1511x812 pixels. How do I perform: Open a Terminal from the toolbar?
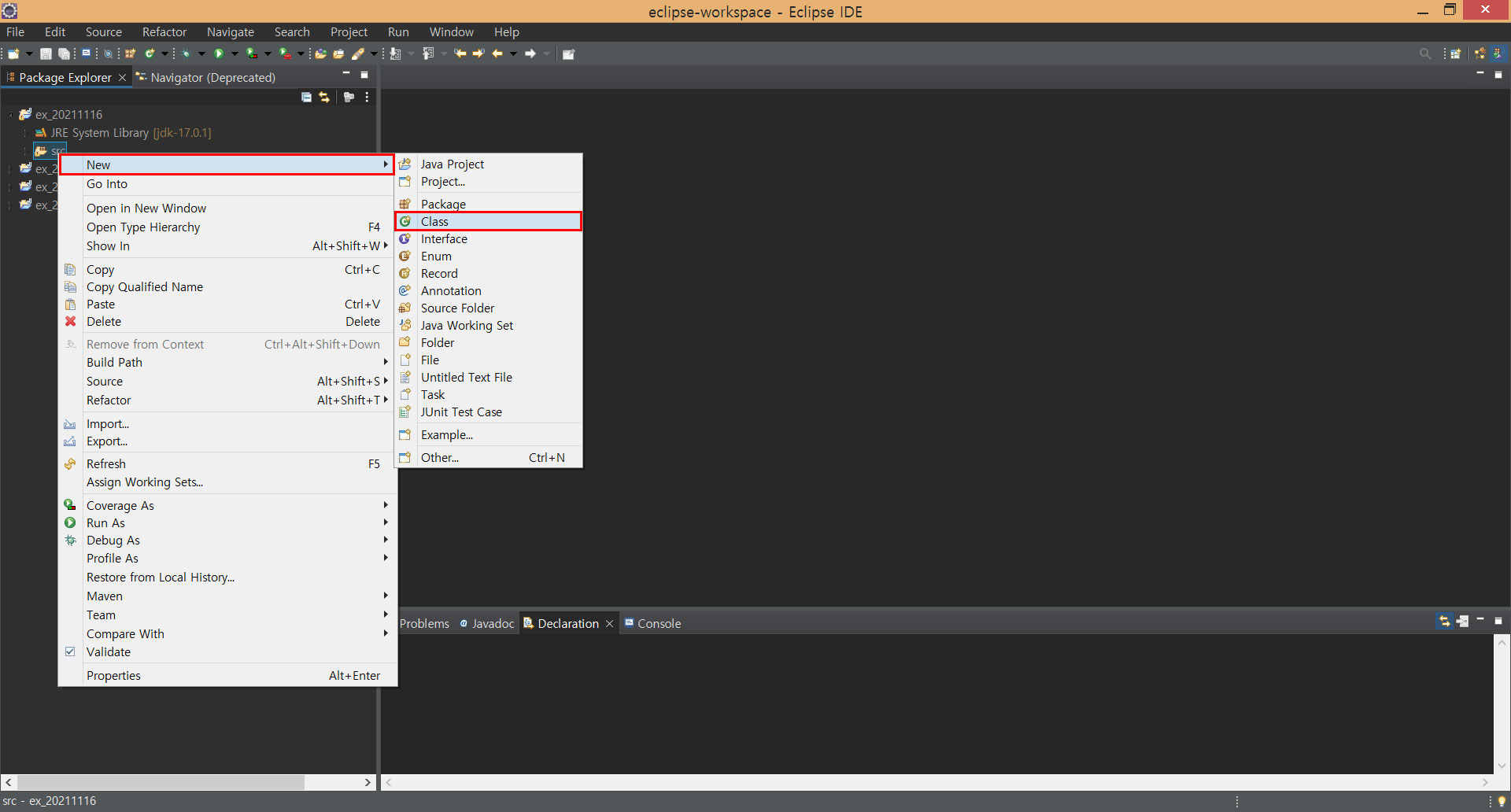point(86,53)
